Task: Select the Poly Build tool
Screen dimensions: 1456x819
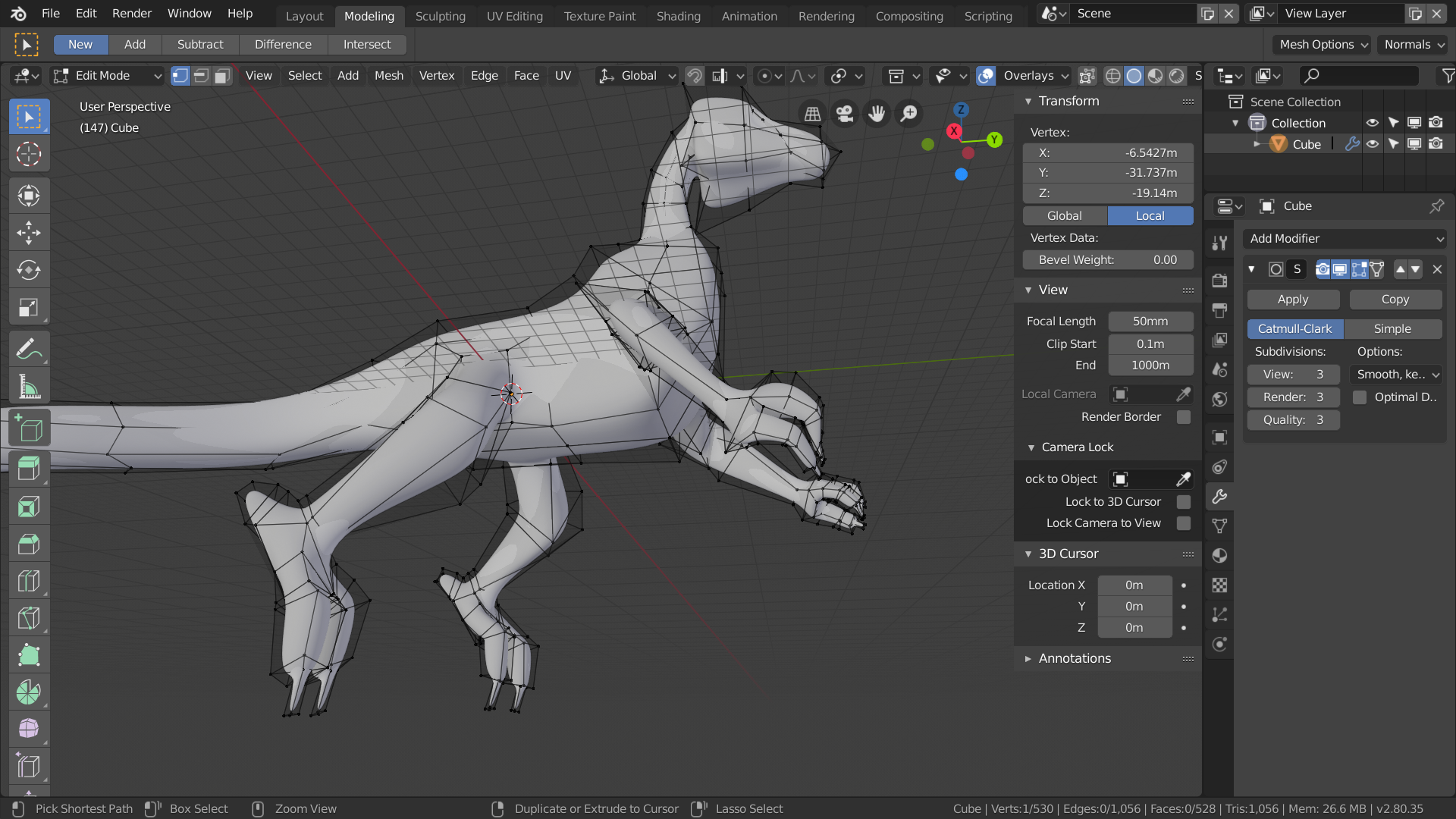Action: coord(29,655)
